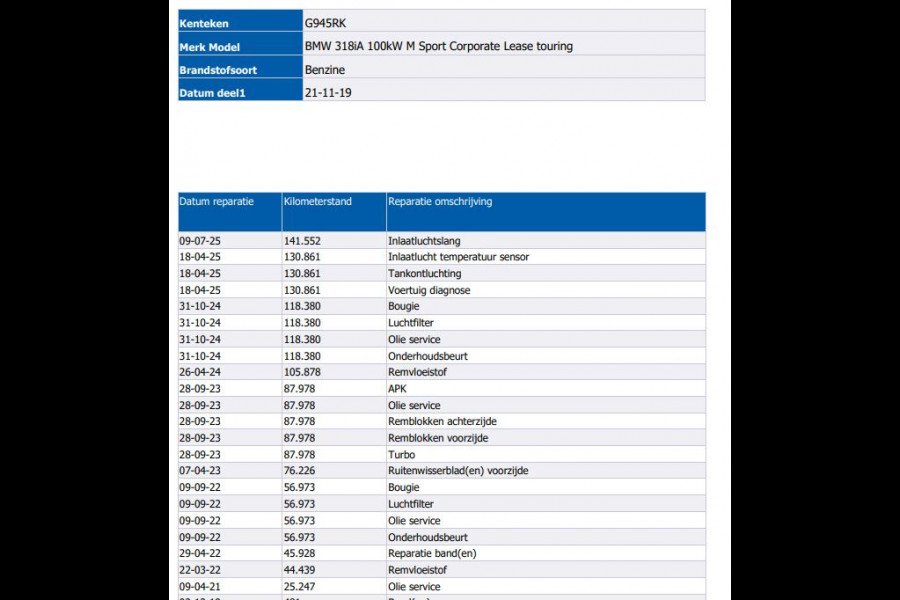Viewport: 900px width, 600px height.
Task: Click the Datum reparatie column header
Action: 216,202
